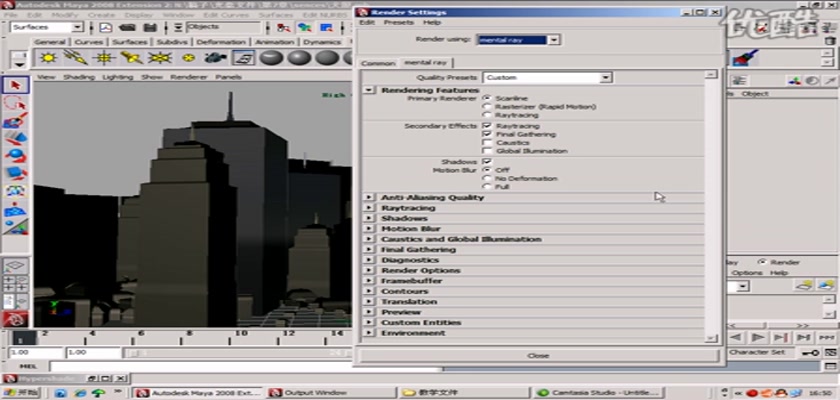This screenshot has width=840, height=400.
Task: Create a Spot Light from shelf
Action: pyautogui.click(x=132, y=57)
